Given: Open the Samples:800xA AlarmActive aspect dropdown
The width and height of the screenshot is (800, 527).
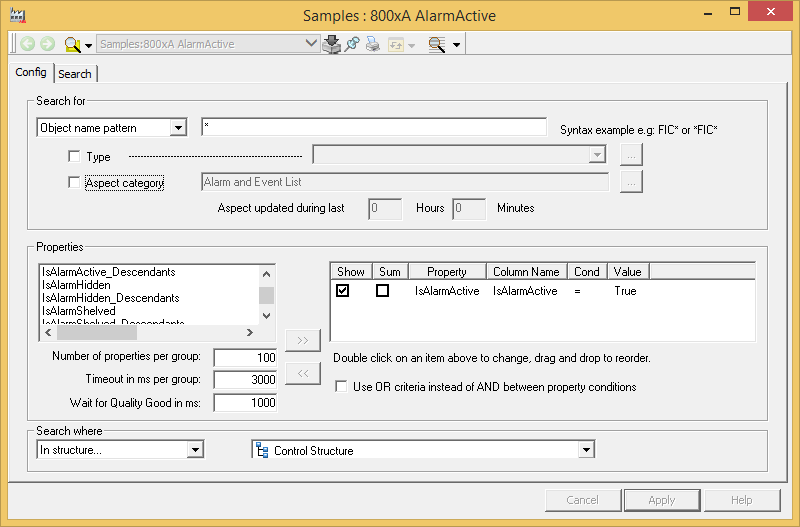Looking at the screenshot, I should click(311, 44).
